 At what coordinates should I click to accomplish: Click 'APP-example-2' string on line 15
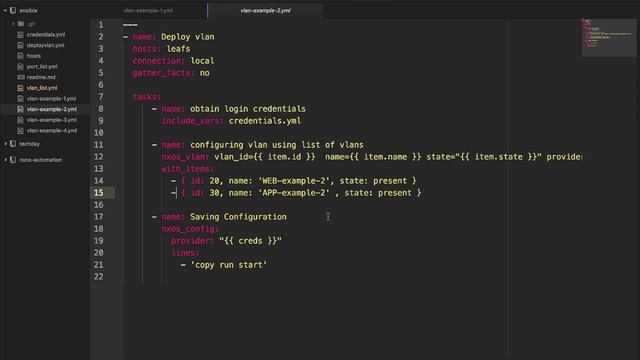point(294,193)
